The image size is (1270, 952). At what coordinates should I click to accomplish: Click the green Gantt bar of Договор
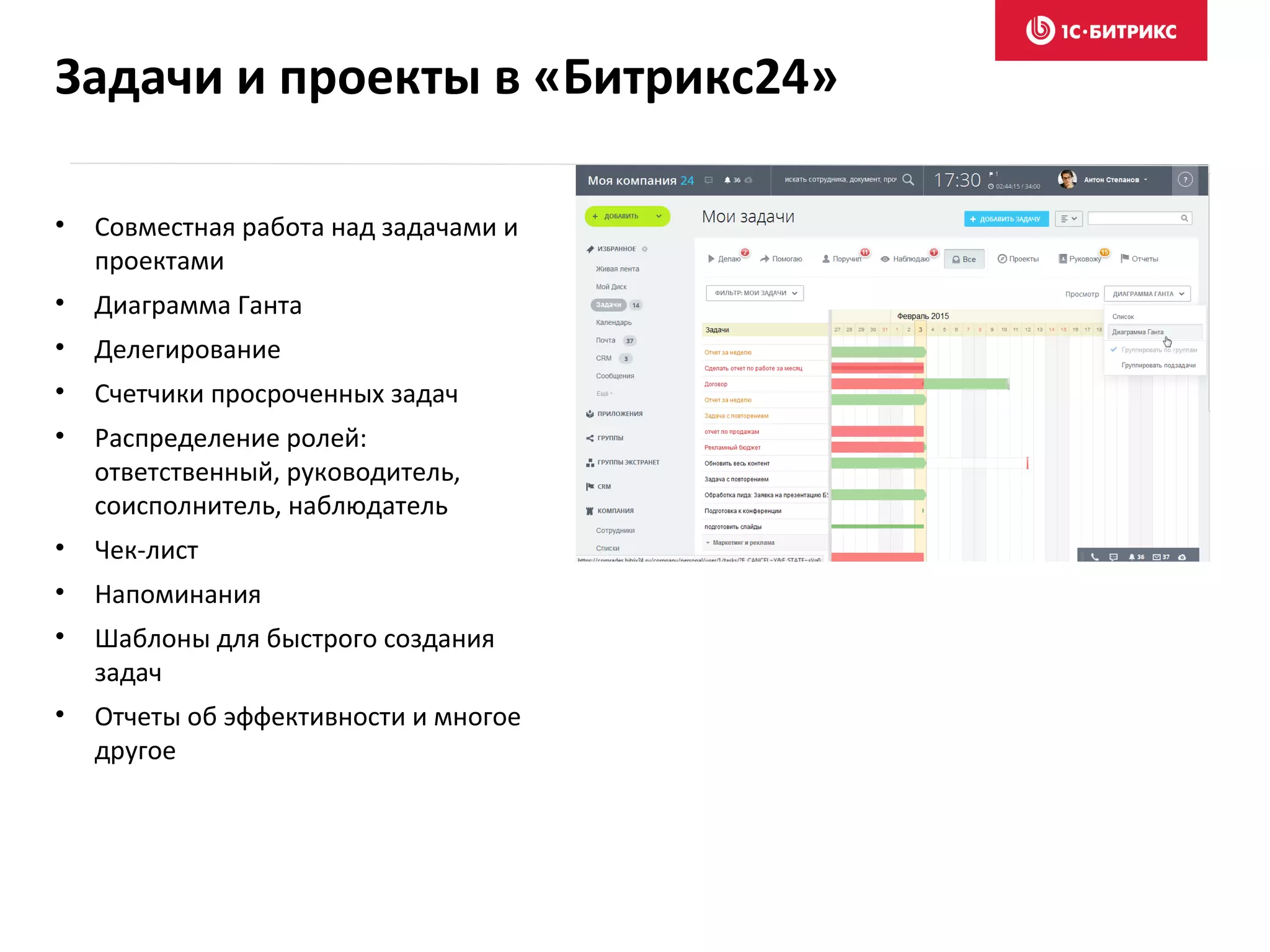coord(967,384)
